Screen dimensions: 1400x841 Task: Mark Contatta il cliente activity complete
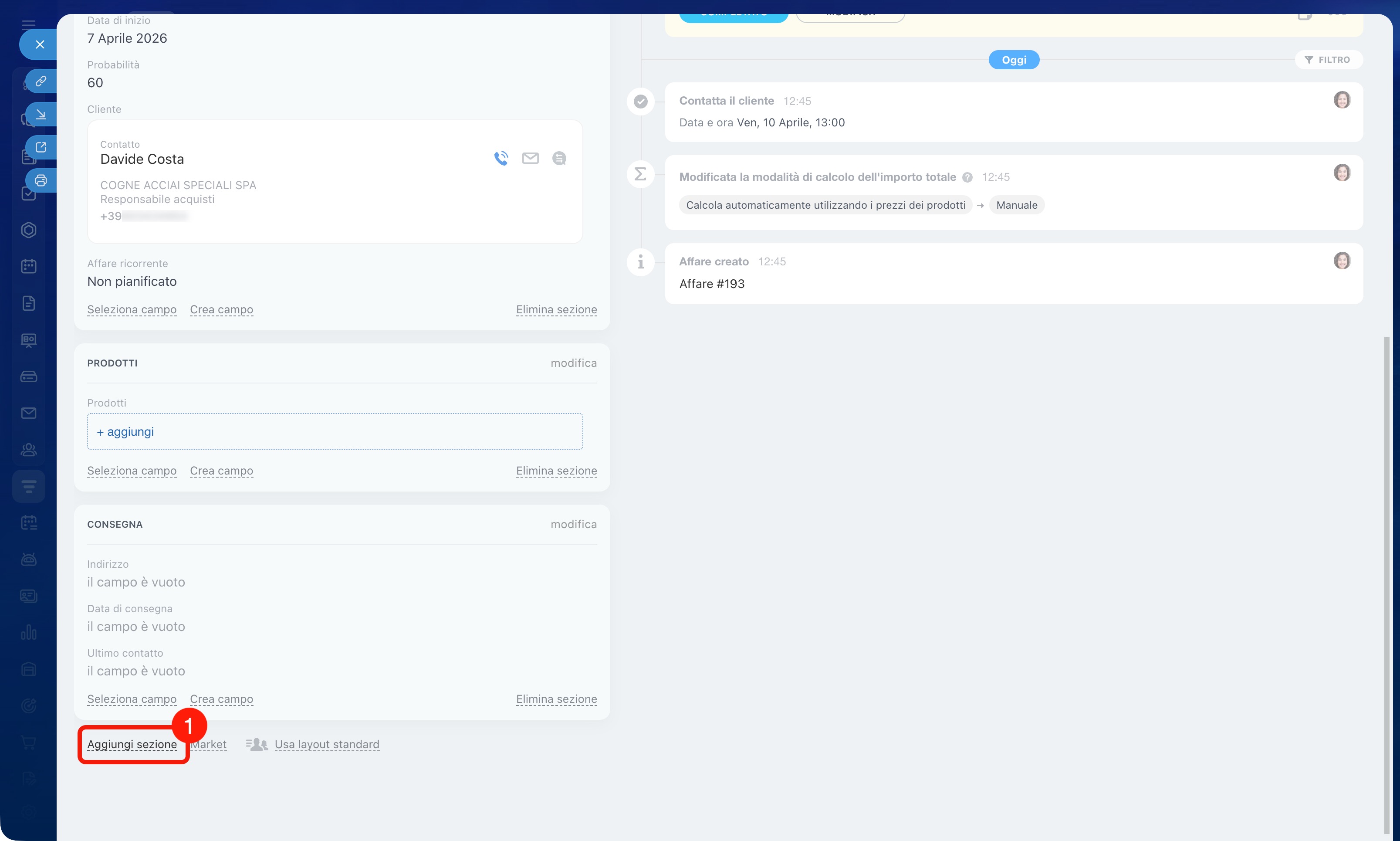coord(640,102)
